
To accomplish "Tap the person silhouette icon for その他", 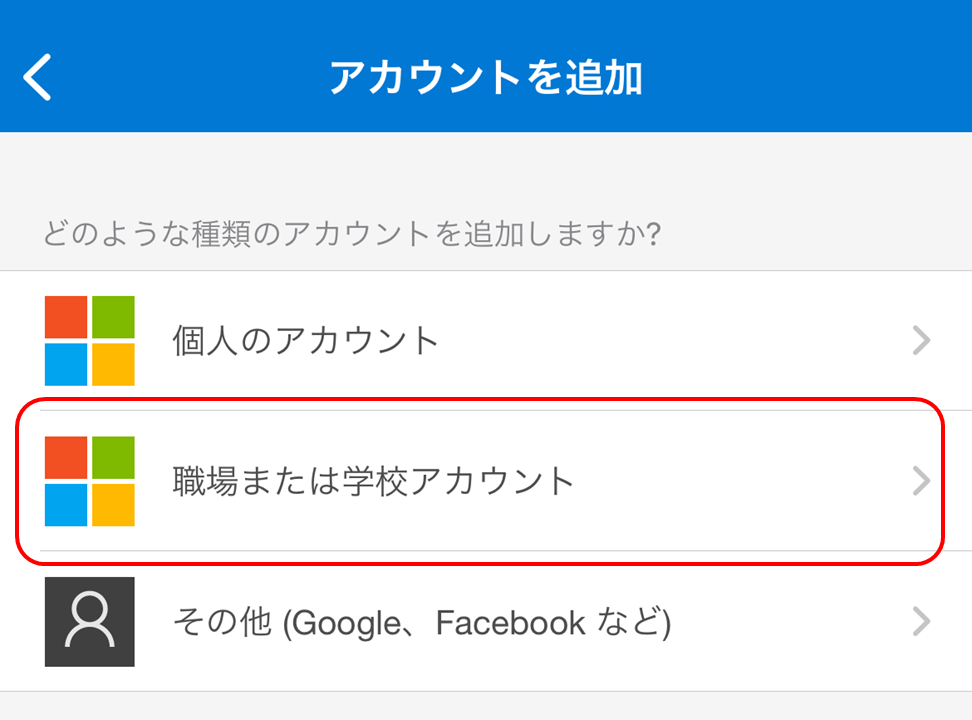I will pos(90,622).
